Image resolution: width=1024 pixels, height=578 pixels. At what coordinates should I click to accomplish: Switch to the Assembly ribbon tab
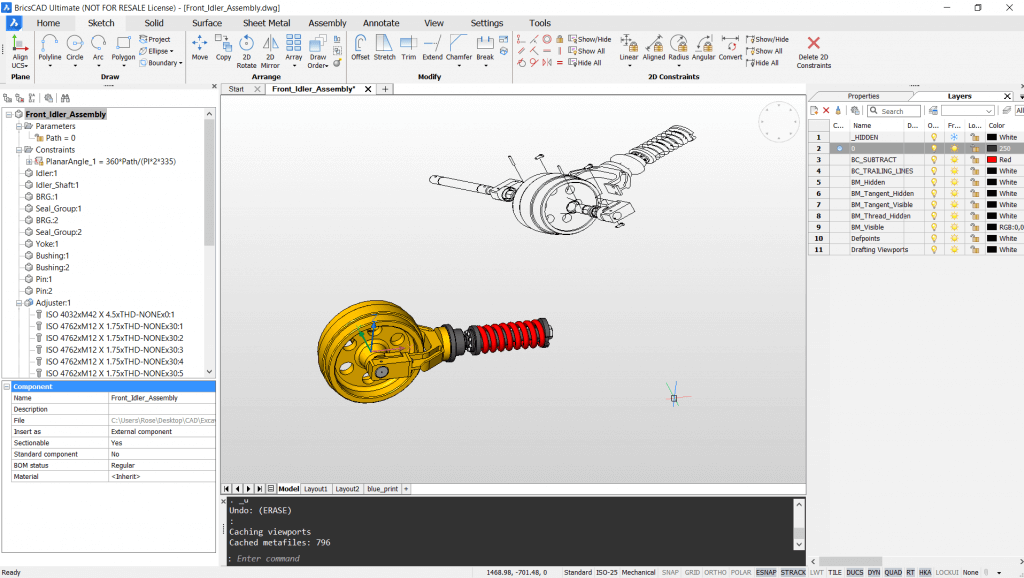pos(328,23)
